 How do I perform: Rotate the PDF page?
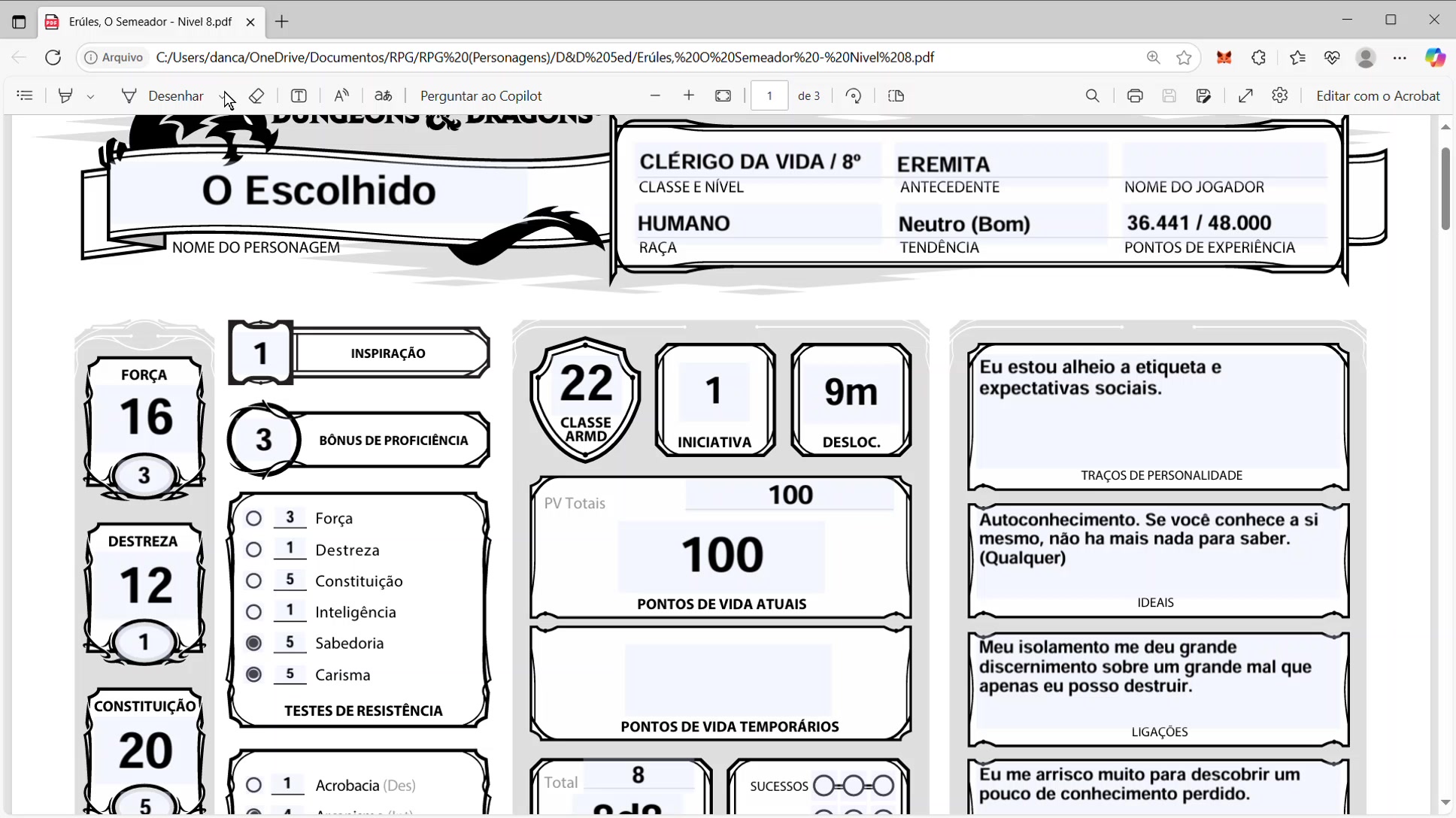(x=854, y=95)
